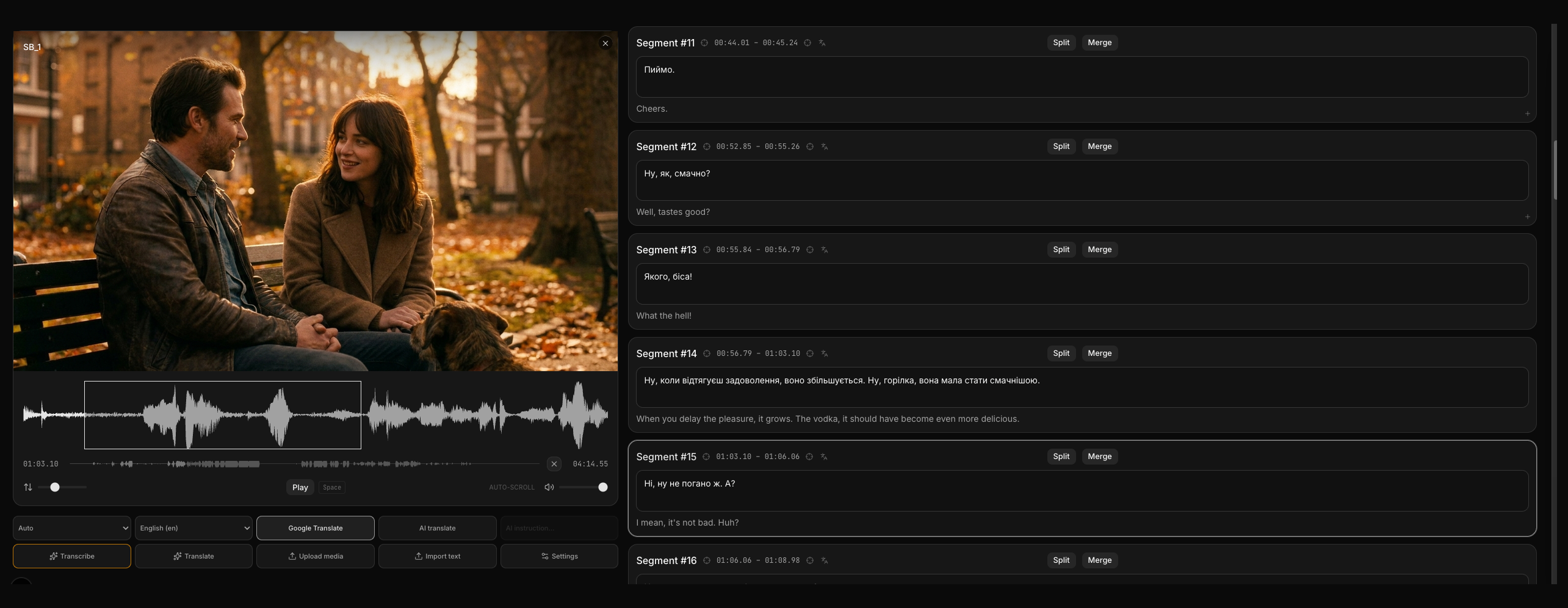Image resolution: width=1568 pixels, height=608 pixels.
Task: Click the Transcribe button
Action: tap(72, 556)
